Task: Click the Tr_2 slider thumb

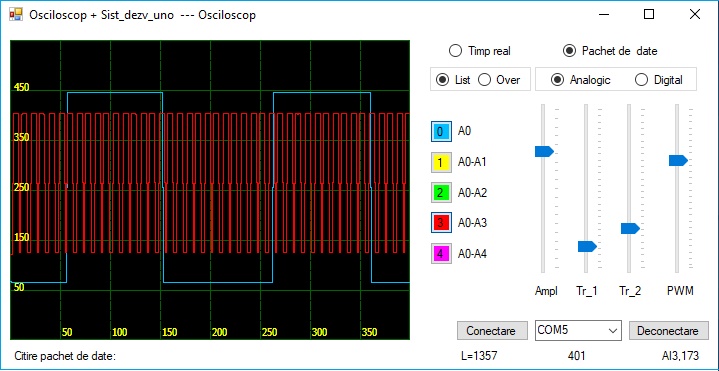Action: click(x=630, y=228)
